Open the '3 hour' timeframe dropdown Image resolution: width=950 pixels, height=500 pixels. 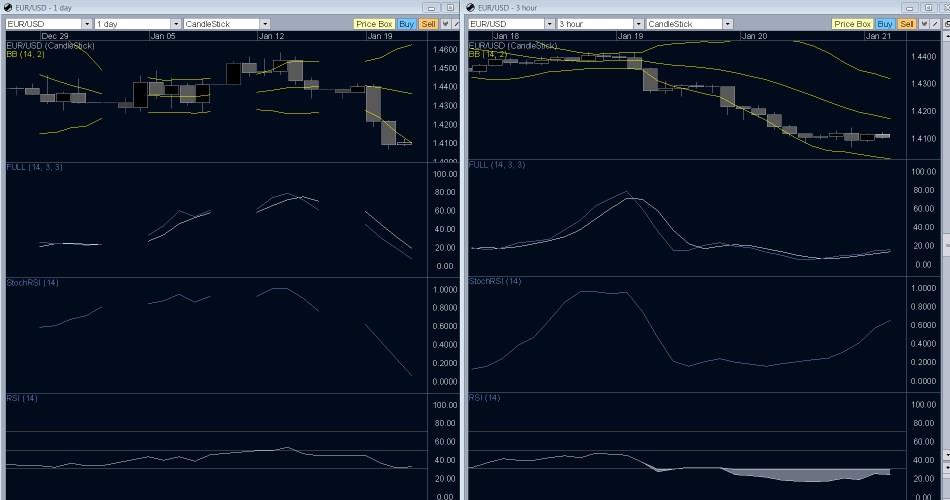[600, 24]
